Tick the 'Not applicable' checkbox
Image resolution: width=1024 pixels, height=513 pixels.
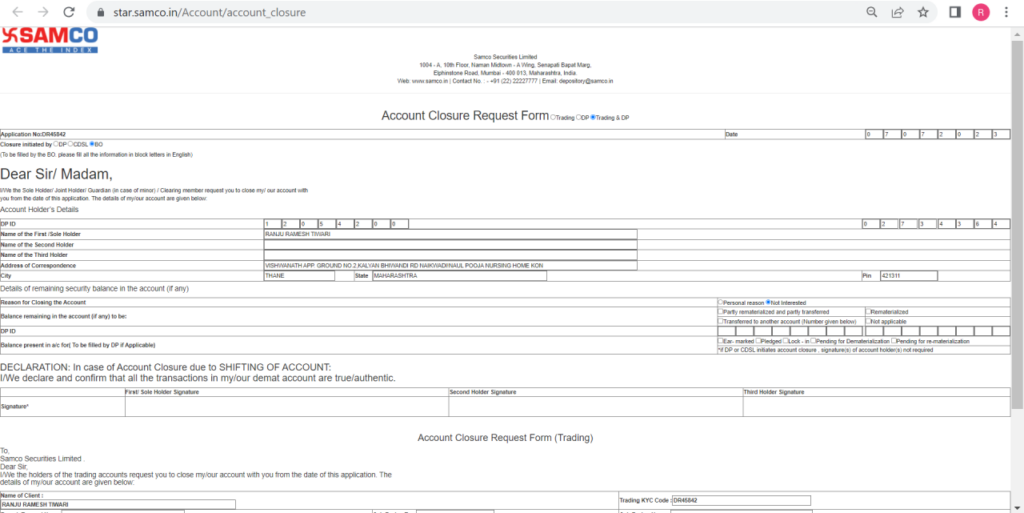click(x=868, y=321)
